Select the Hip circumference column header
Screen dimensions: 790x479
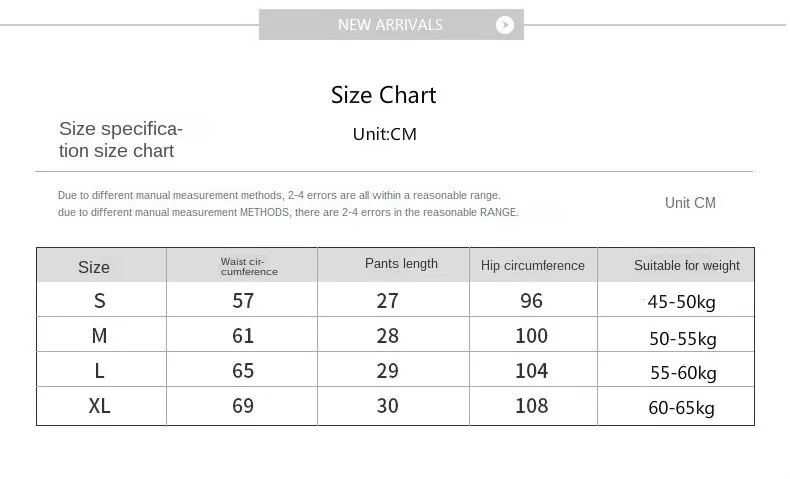pos(533,265)
